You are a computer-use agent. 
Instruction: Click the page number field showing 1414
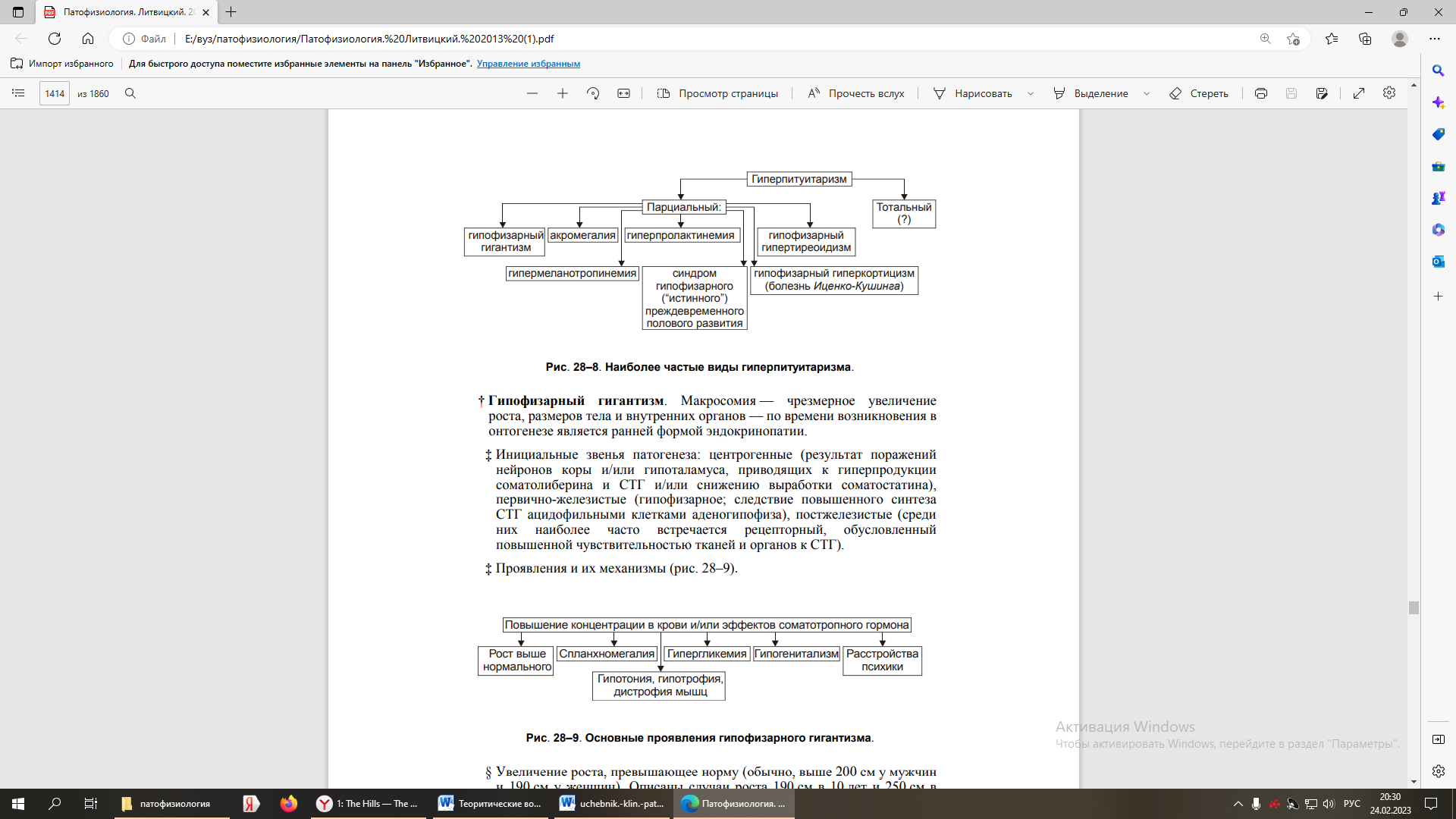[x=55, y=93]
